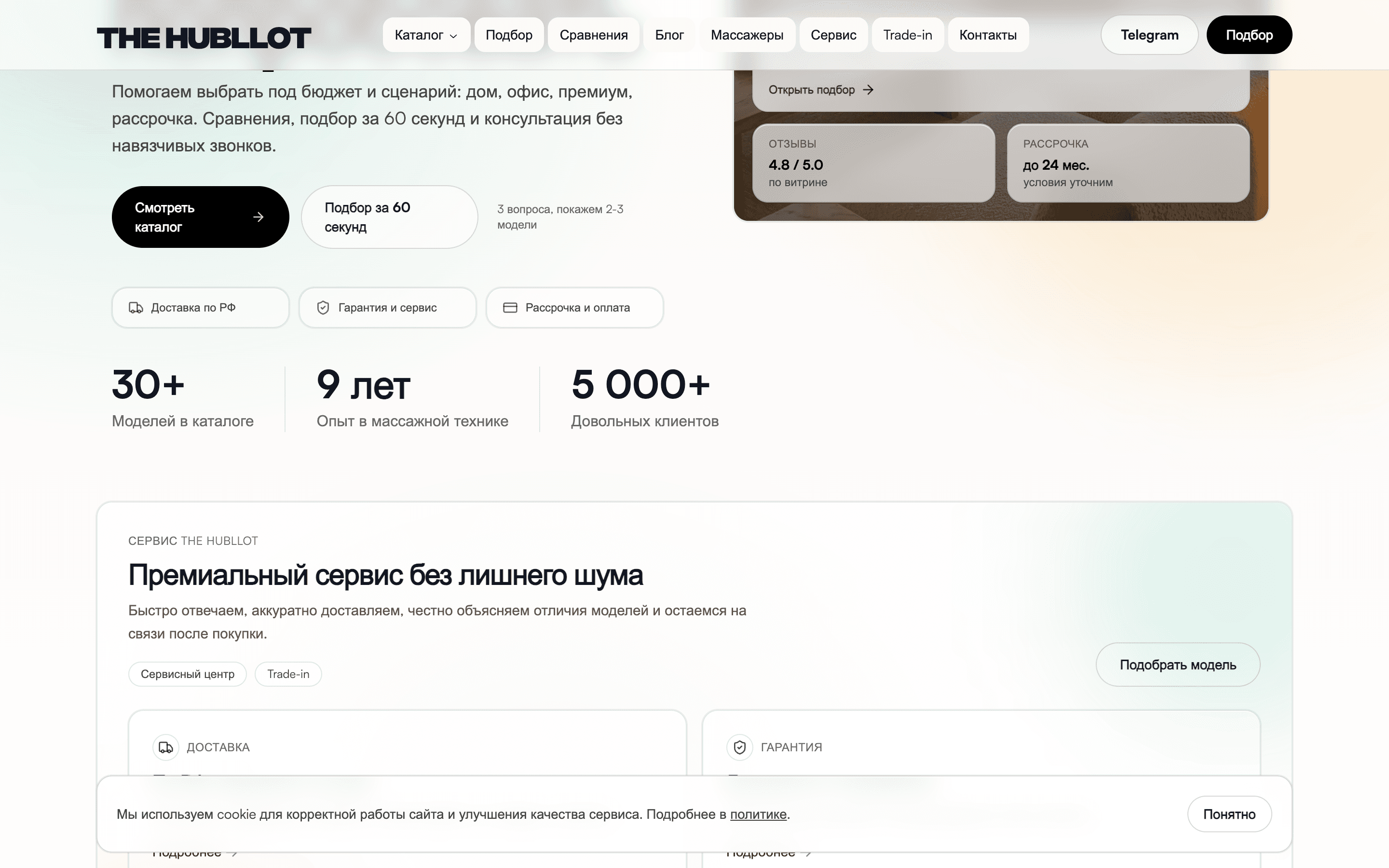Screen dimensions: 1389x868
Task: Click truck icon in Доставка по РФ
Action: pos(136,308)
